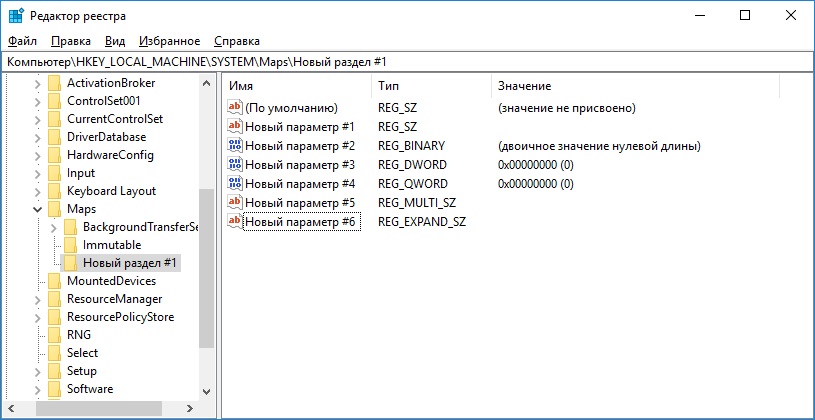Open the Файл menu
This screenshot has width=815, height=420.
click(22, 41)
